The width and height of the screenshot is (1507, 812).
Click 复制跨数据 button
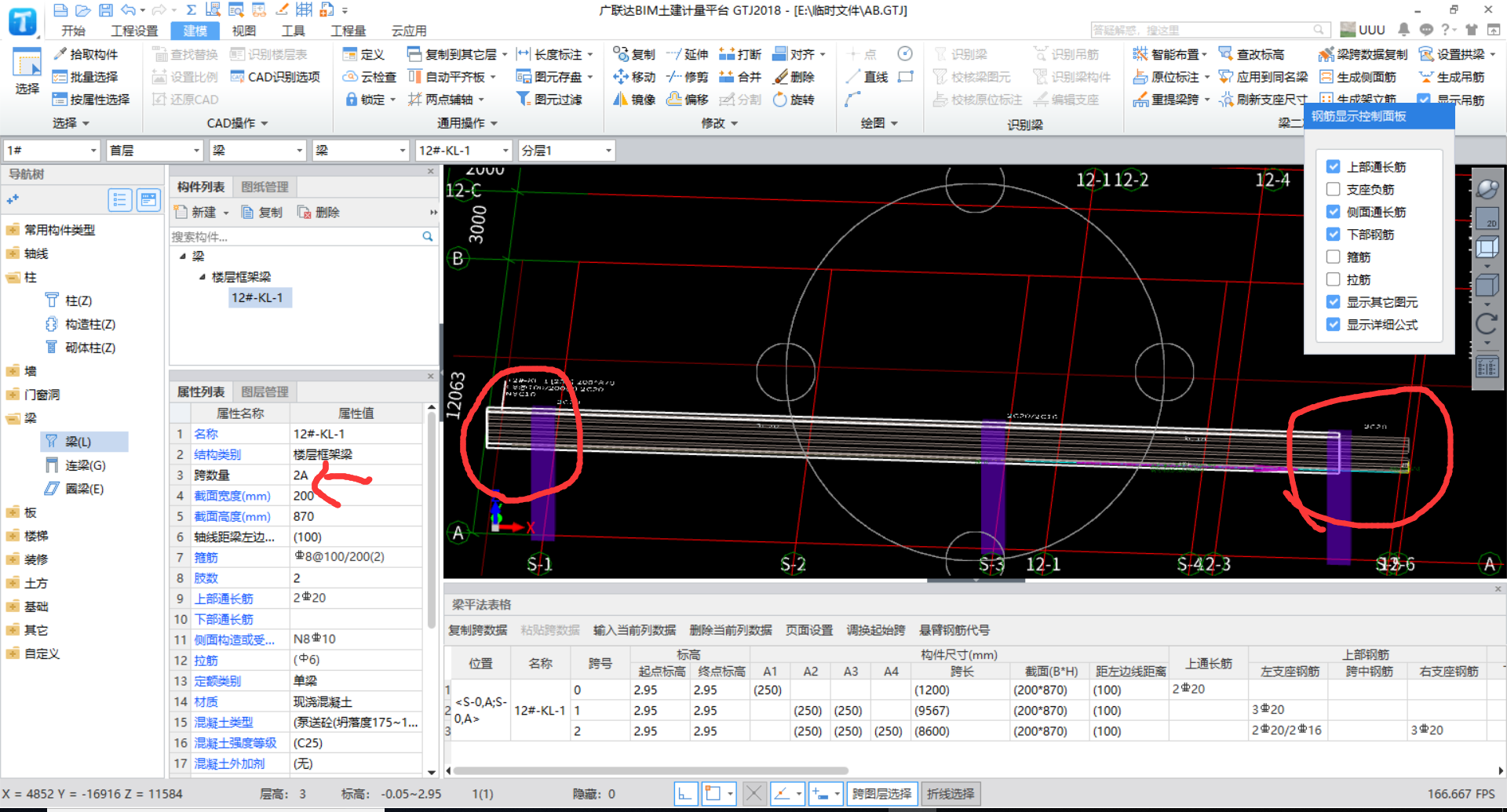coord(477,630)
